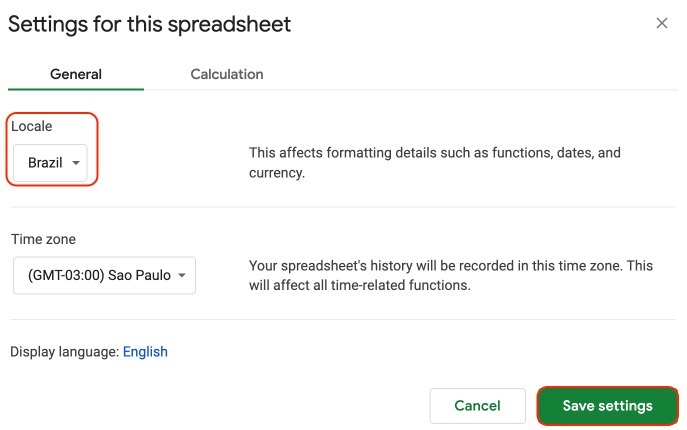Click the green Save settings button
The image size is (687, 430).
(607, 406)
